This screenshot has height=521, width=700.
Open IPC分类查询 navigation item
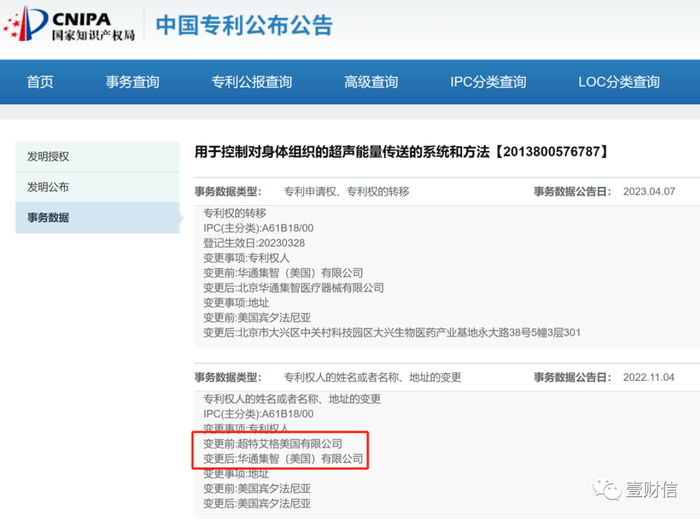click(x=488, y=82)
